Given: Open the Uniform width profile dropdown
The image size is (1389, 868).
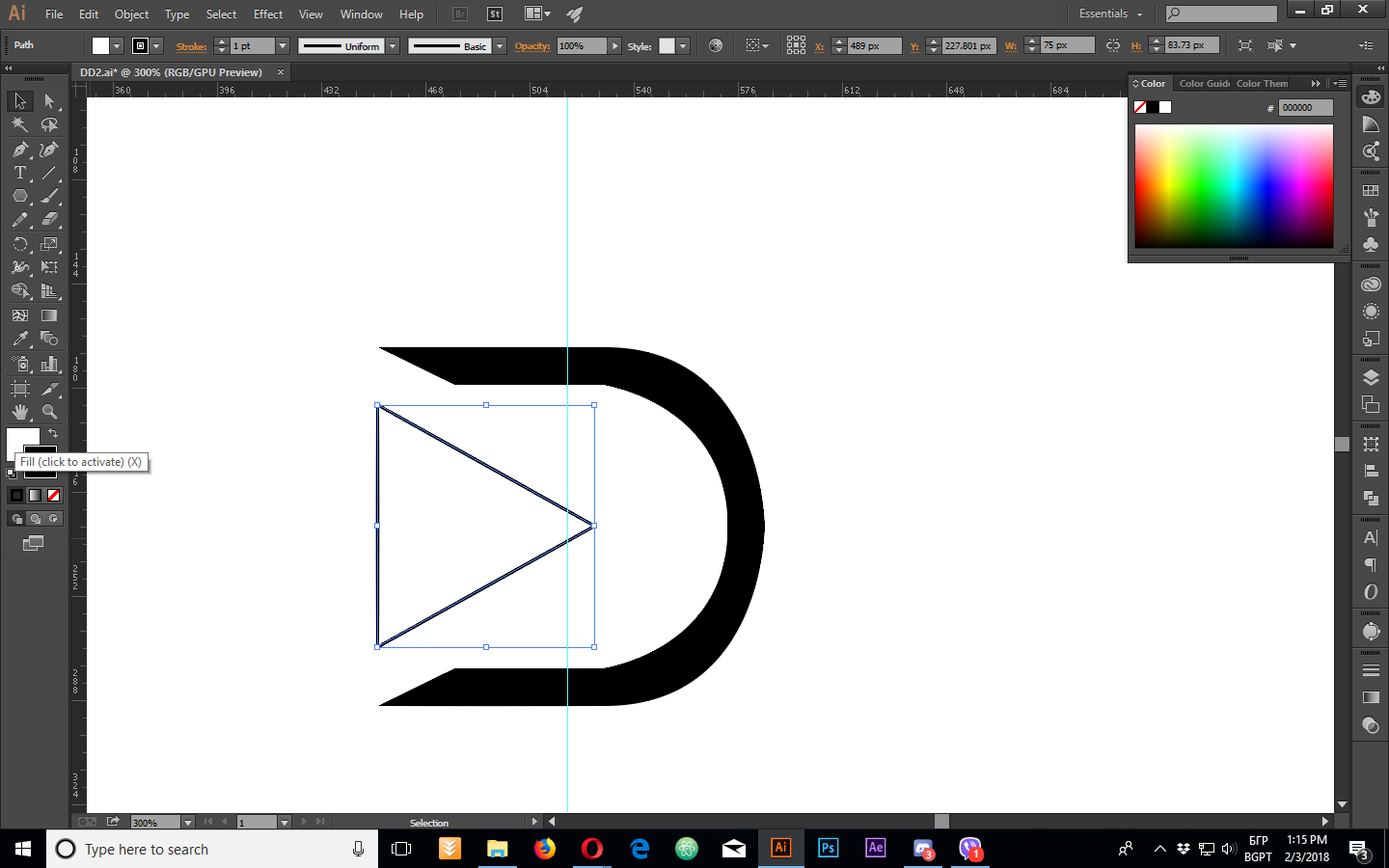Looking at the screenshot, I should pos(393,46).
